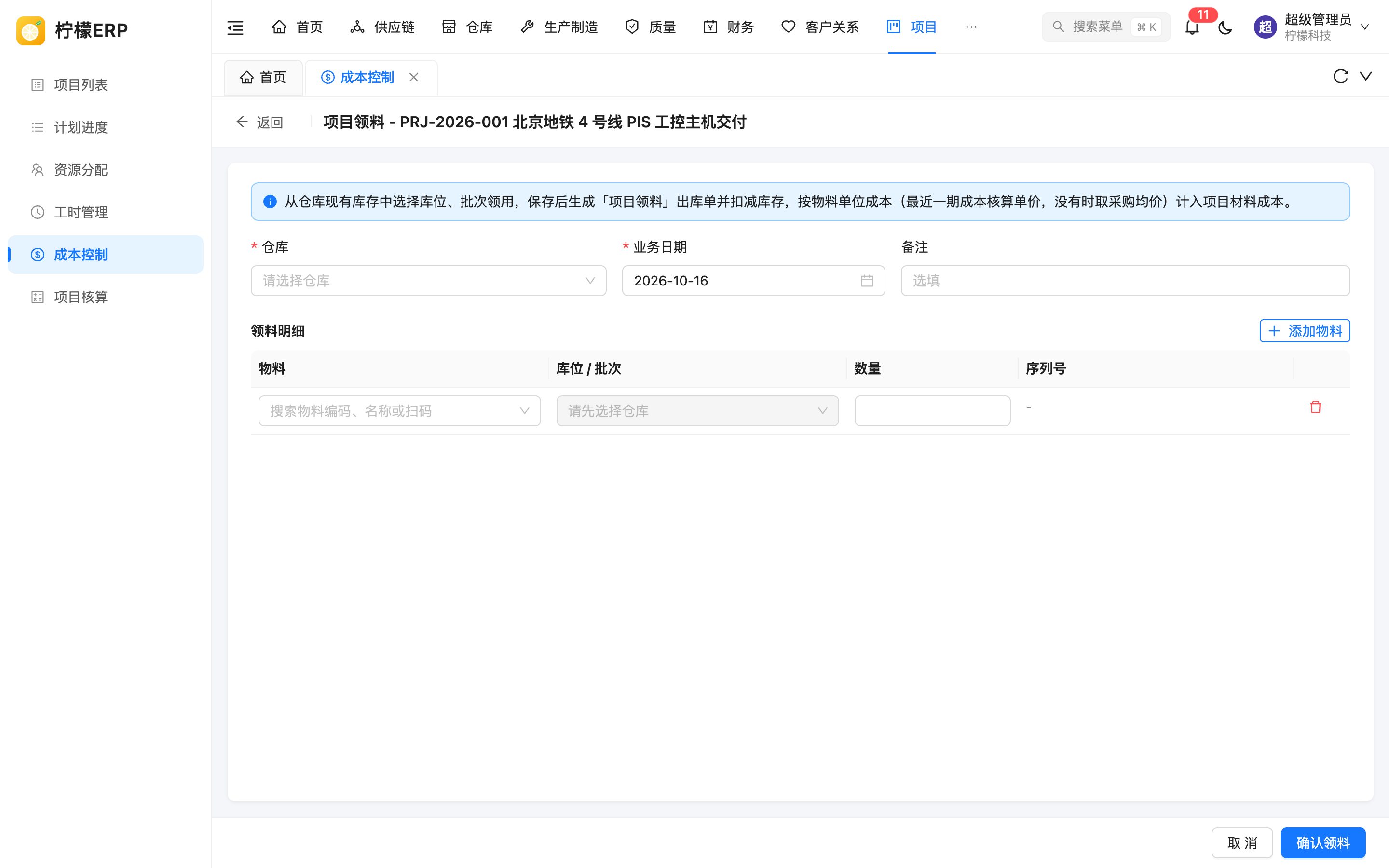Open 计划进度 in sidebar
This screenshot has width=1389, height=868.
(106, 127)
